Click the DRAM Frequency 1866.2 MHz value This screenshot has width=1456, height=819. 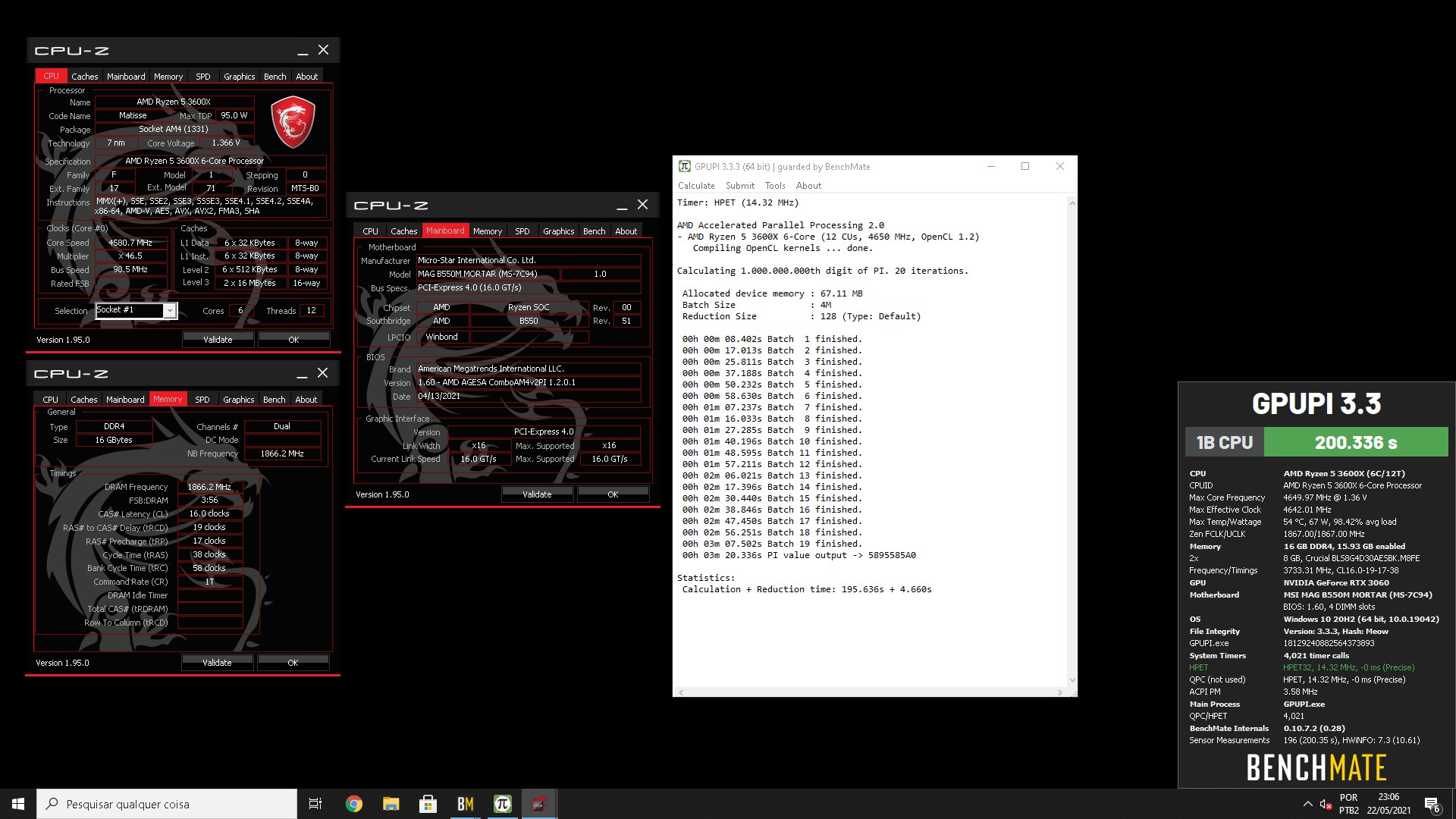(210, 487)
